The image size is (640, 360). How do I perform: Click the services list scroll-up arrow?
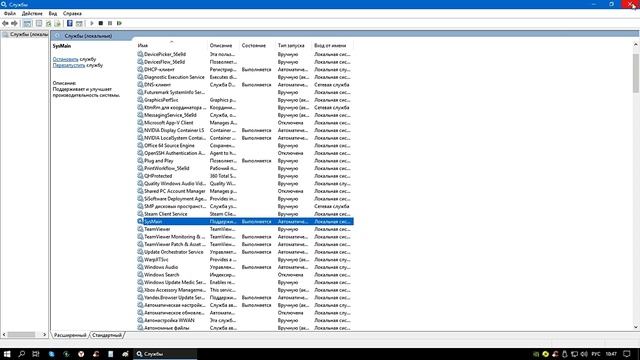(636, 44)
